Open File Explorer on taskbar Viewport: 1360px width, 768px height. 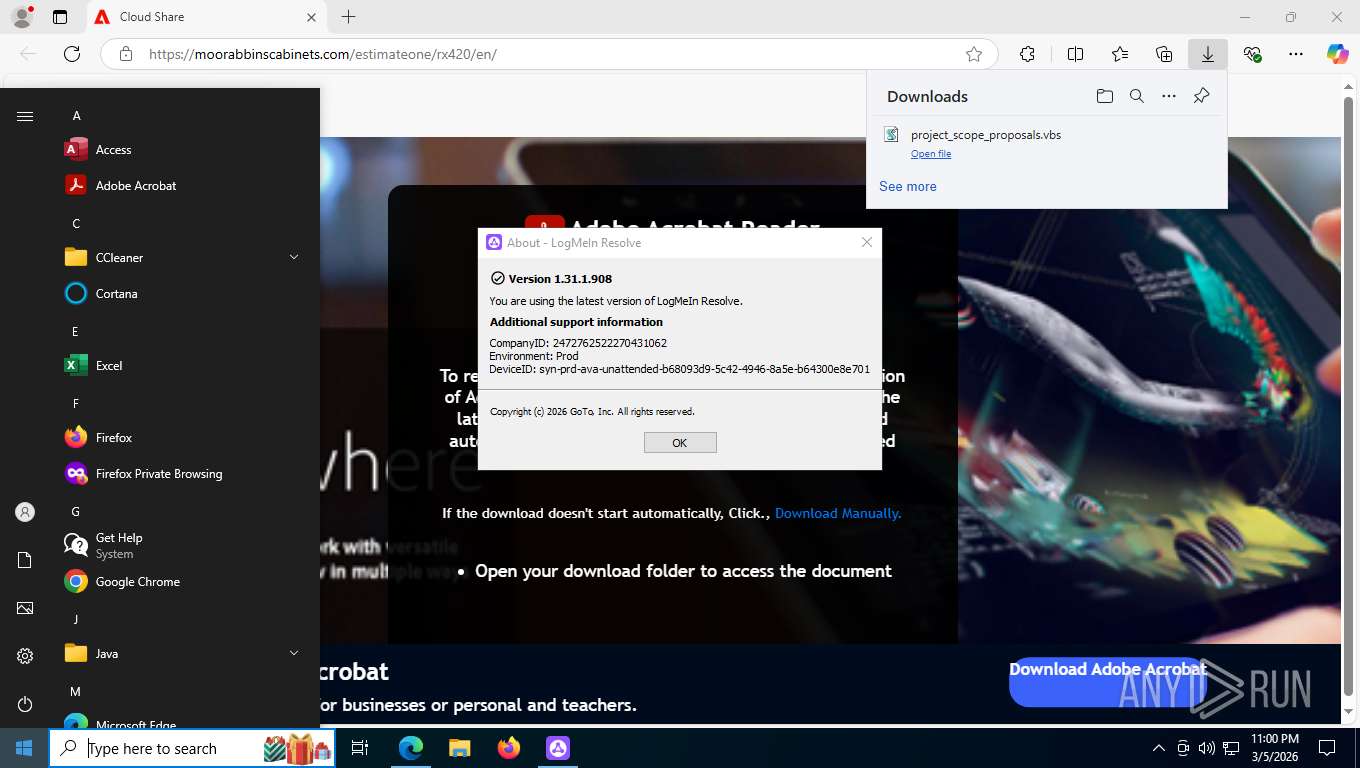(x=459, y=748)
